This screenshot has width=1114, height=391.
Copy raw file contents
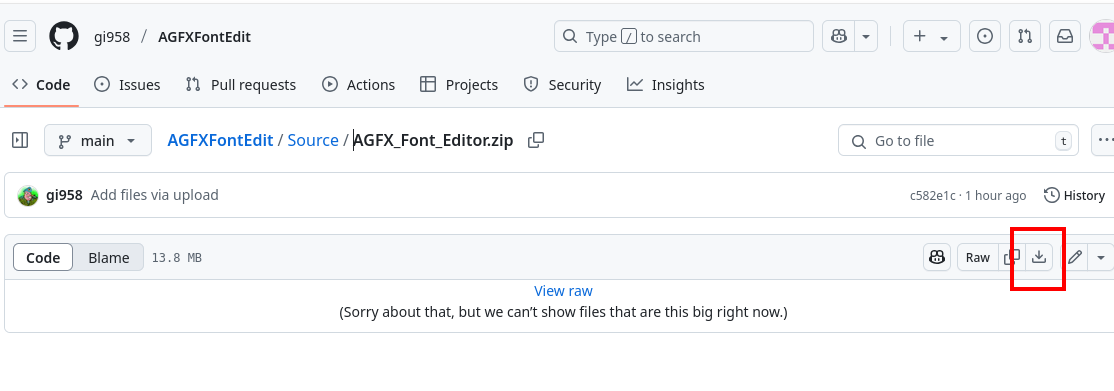click(x=1012, y=257)
